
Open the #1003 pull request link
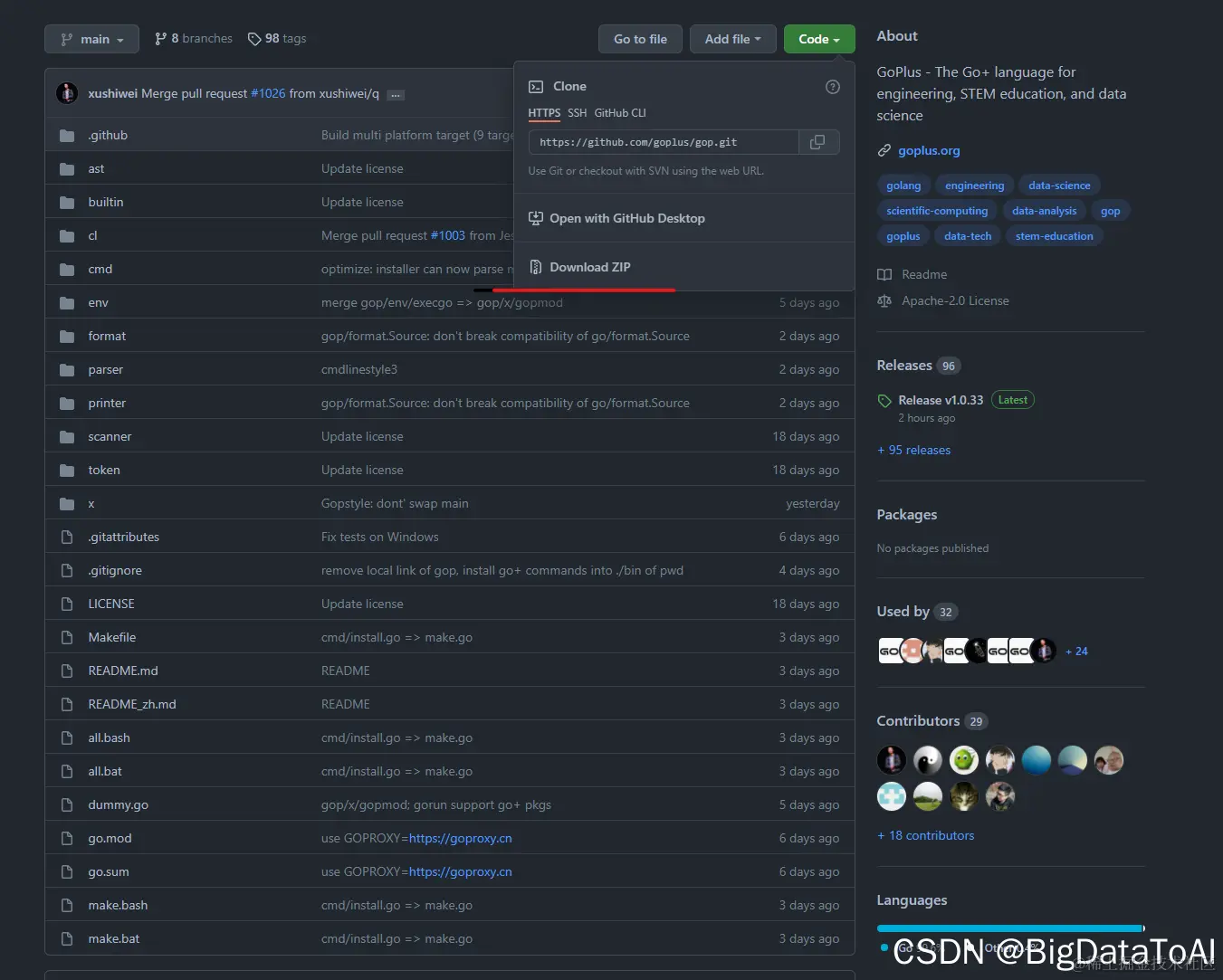click(x=447, y=235)
